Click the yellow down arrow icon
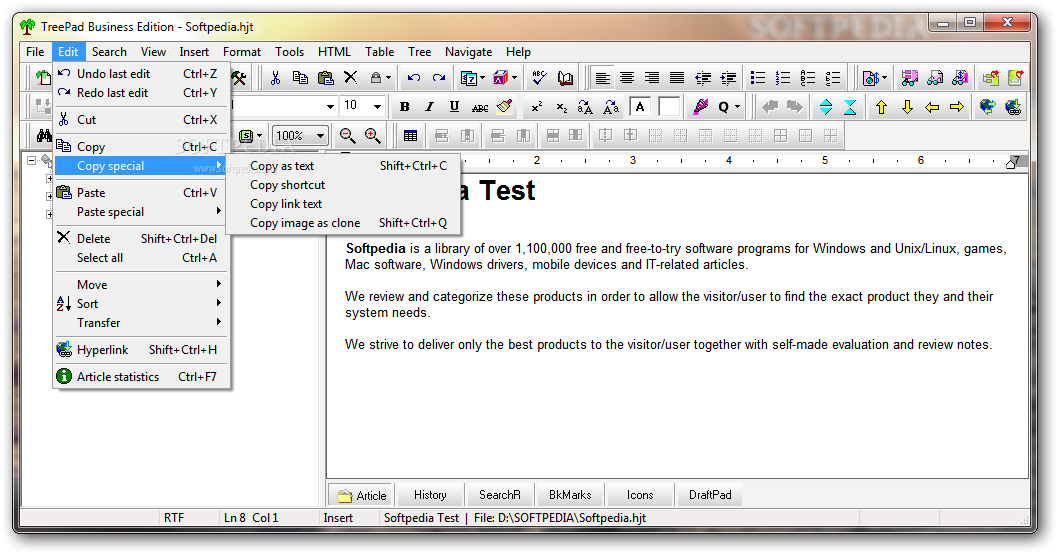This screenshot has height=554, width=1058. point(907,107)
